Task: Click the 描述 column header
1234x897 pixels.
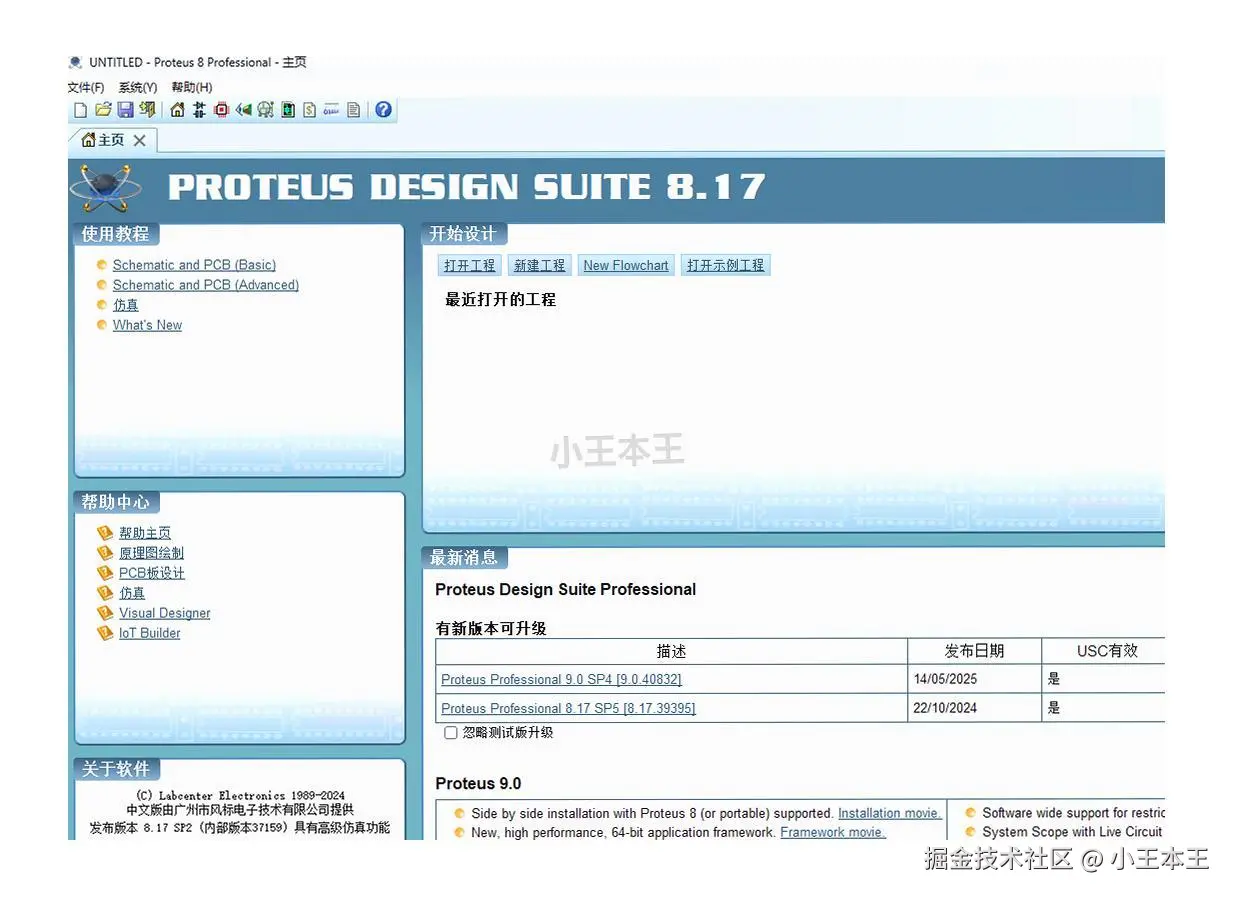Action: [672, 651]
